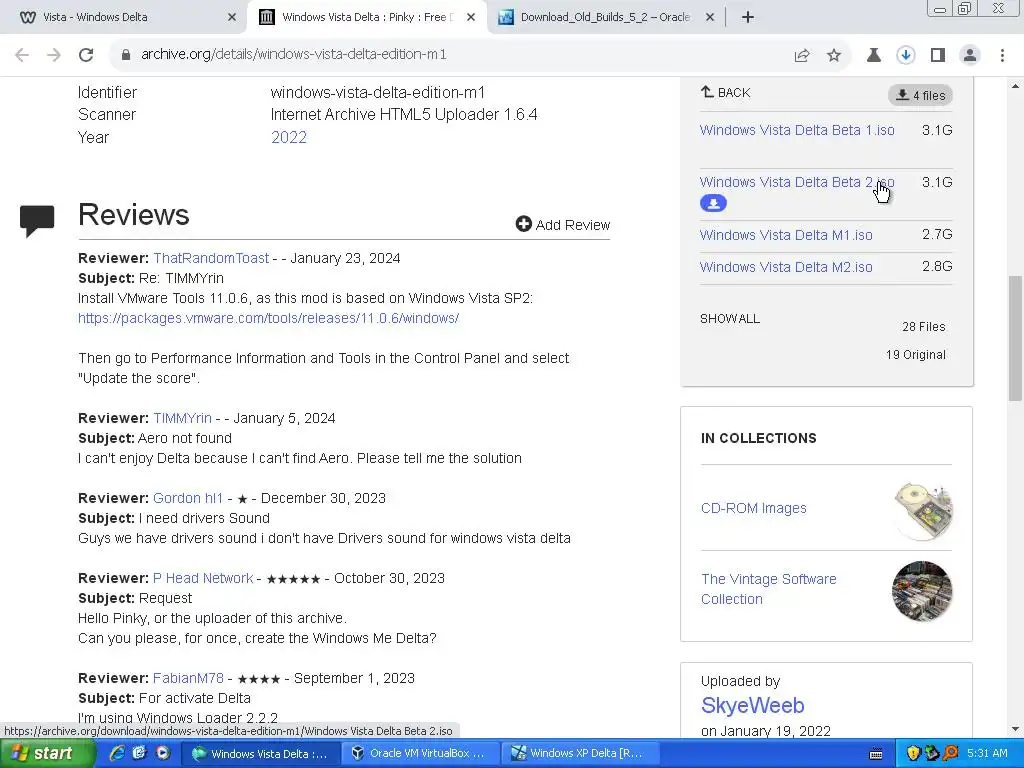Click the browser forward arrow
The width and height of the screenshot is (1024, 768).
tap(54, 55)
